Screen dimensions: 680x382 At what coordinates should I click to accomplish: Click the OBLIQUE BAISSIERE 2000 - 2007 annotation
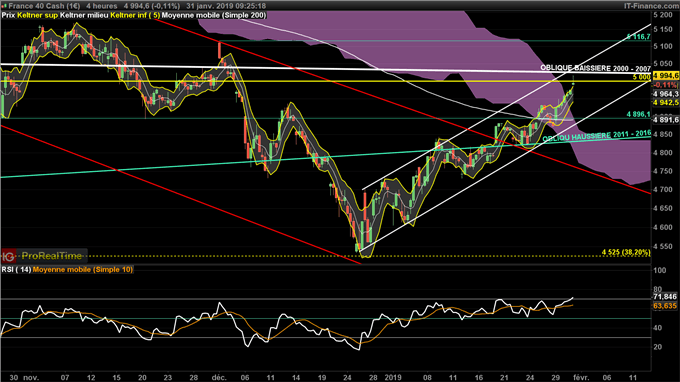[595, 68]
